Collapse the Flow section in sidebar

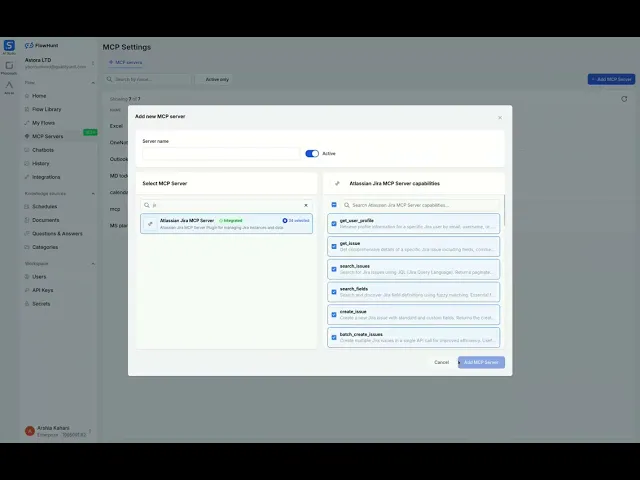coord(93,83)
